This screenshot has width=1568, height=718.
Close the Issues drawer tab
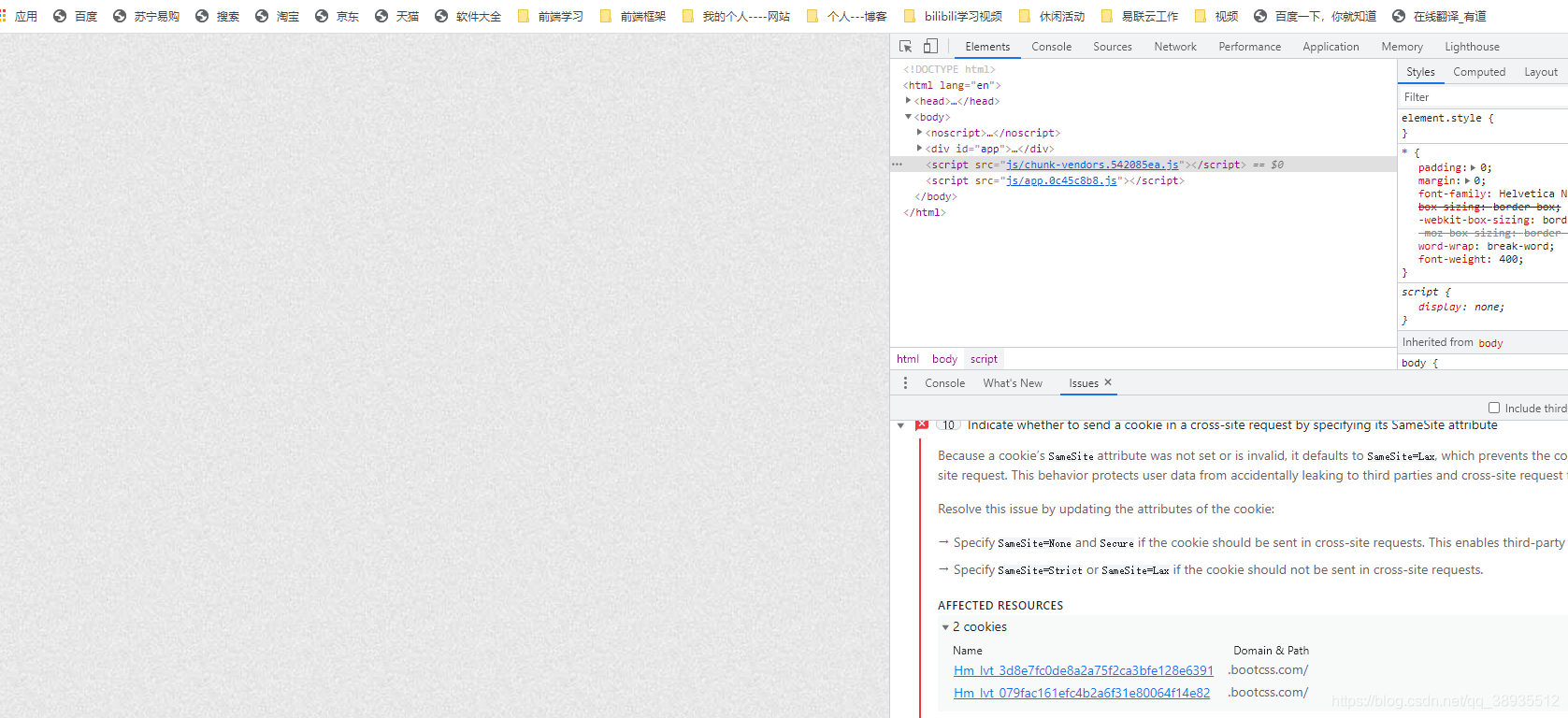(1108, 382)
